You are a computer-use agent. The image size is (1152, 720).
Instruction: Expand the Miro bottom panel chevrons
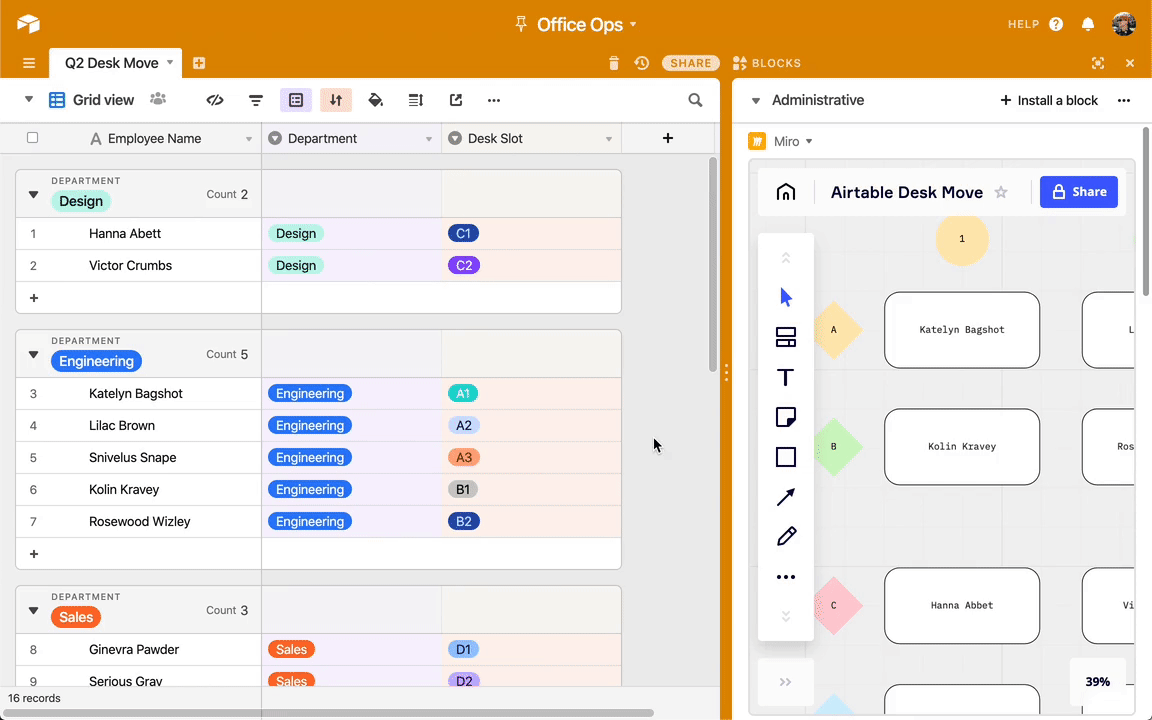[x=785, y=682]
